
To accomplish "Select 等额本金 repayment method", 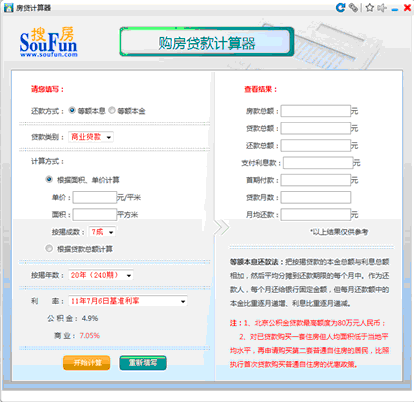I will coord(112,110).
